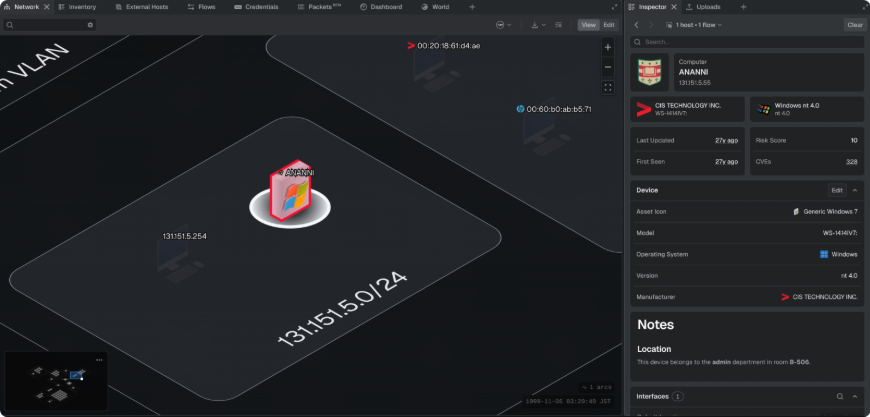Click the First Seen 27y ago value

(726, 161)
